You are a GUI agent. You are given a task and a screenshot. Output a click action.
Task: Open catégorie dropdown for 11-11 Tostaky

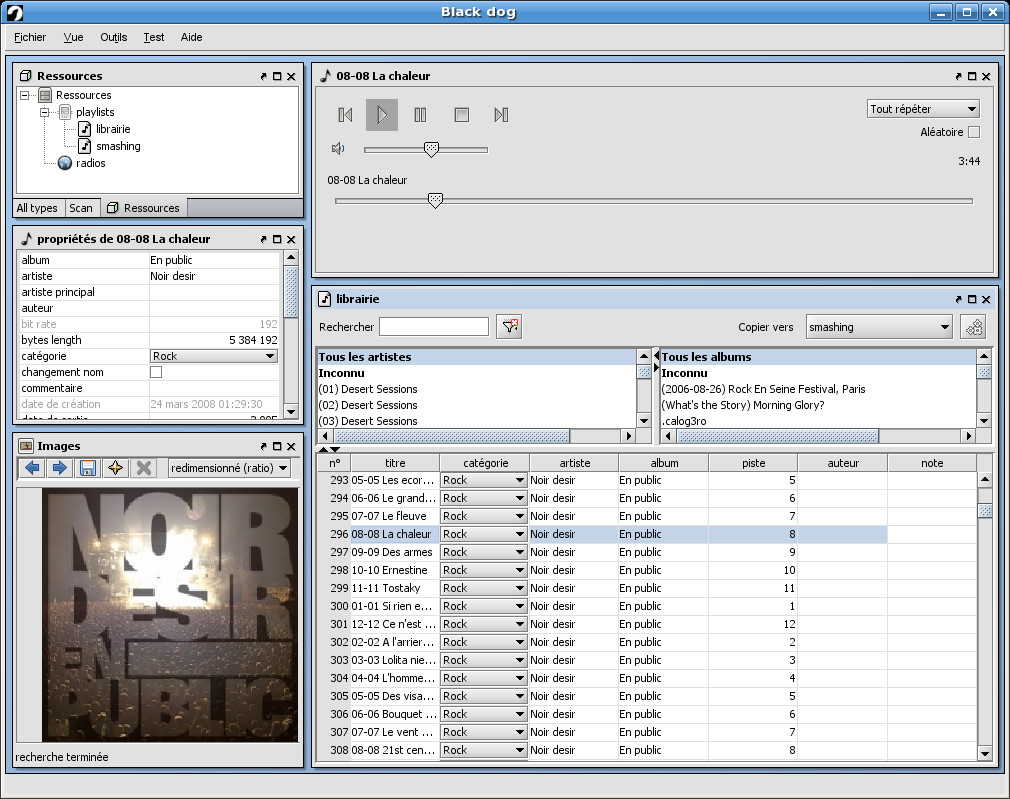[483, 588]
